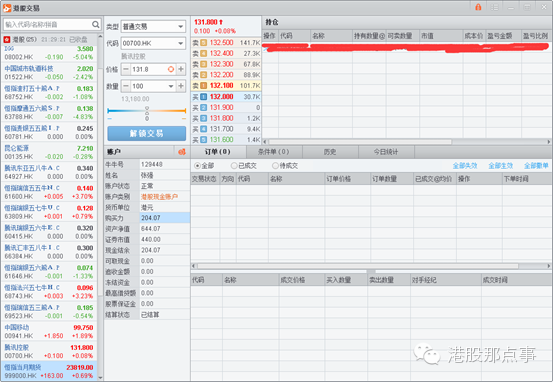Viewport: 553px width, 382px height.
Task: Switch to the 历史 tab
Action: point(330,152)
